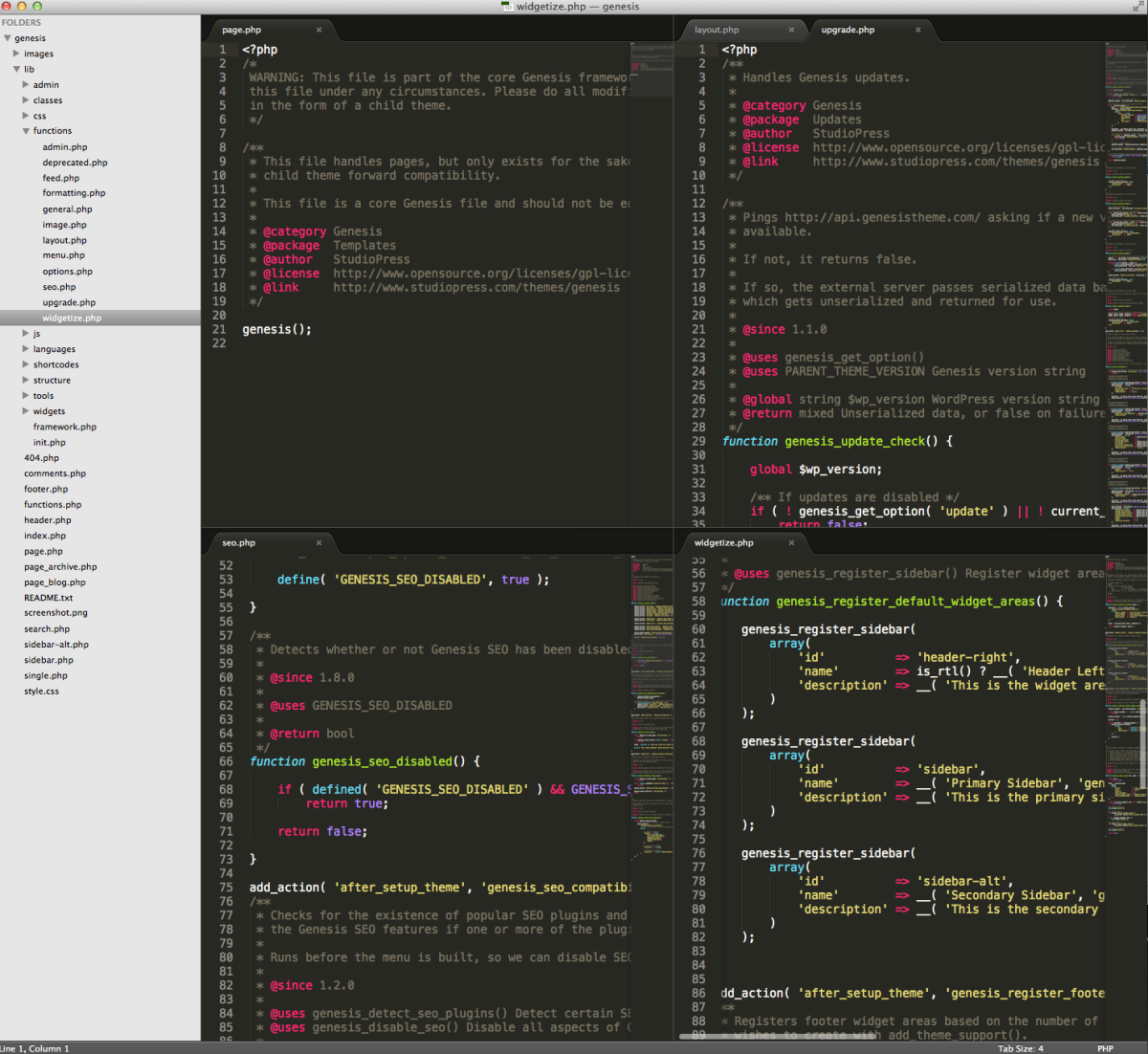This screenshot has height=1054, width=1148.
Task: Expand the languages folder
Action: pos(26,349)
